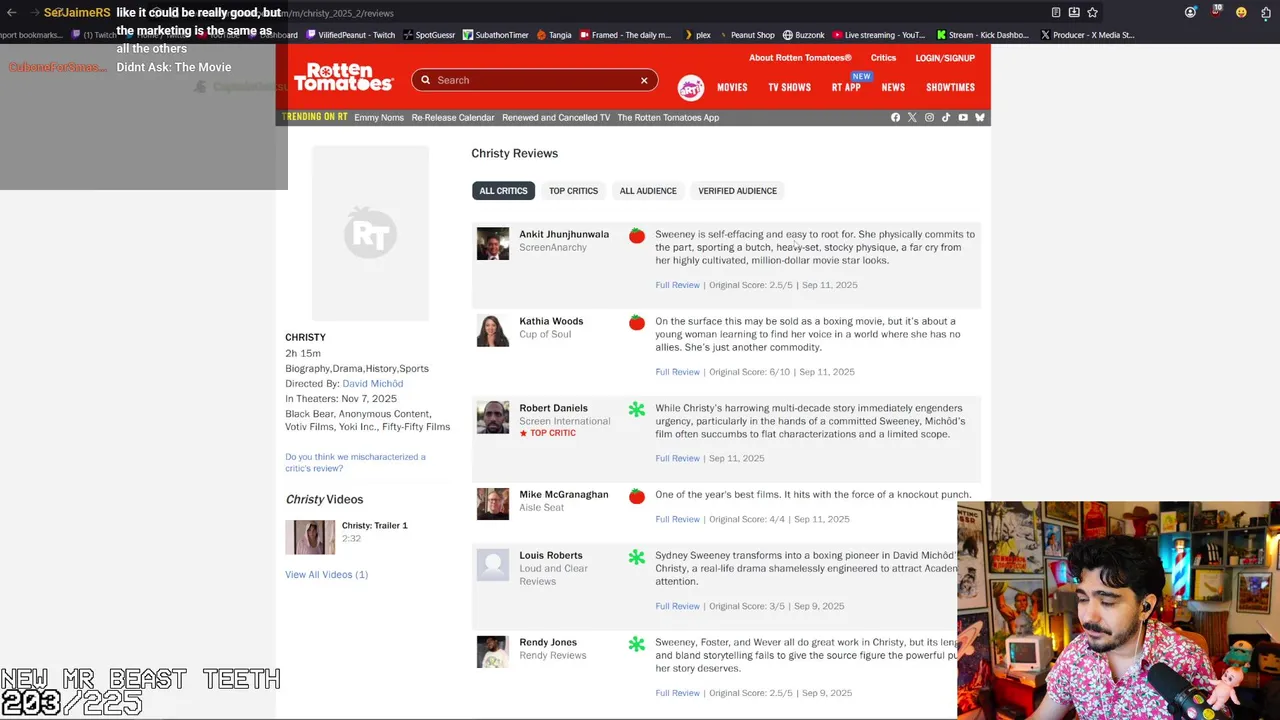Clear the search field with the X

[644, 80]
